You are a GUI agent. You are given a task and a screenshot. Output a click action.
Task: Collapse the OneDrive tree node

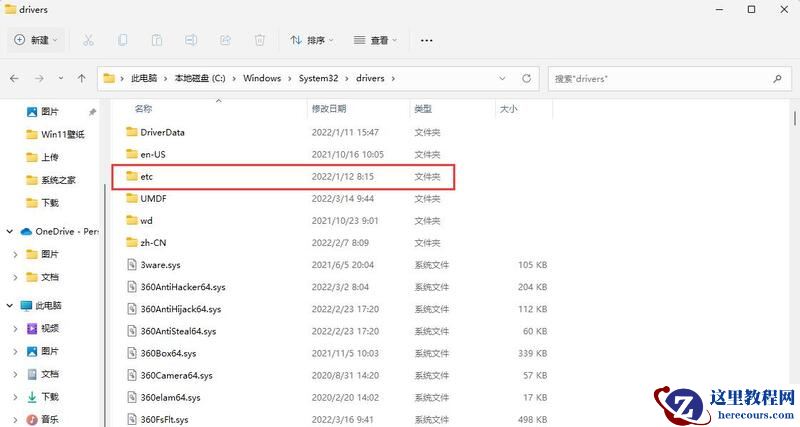10,232
